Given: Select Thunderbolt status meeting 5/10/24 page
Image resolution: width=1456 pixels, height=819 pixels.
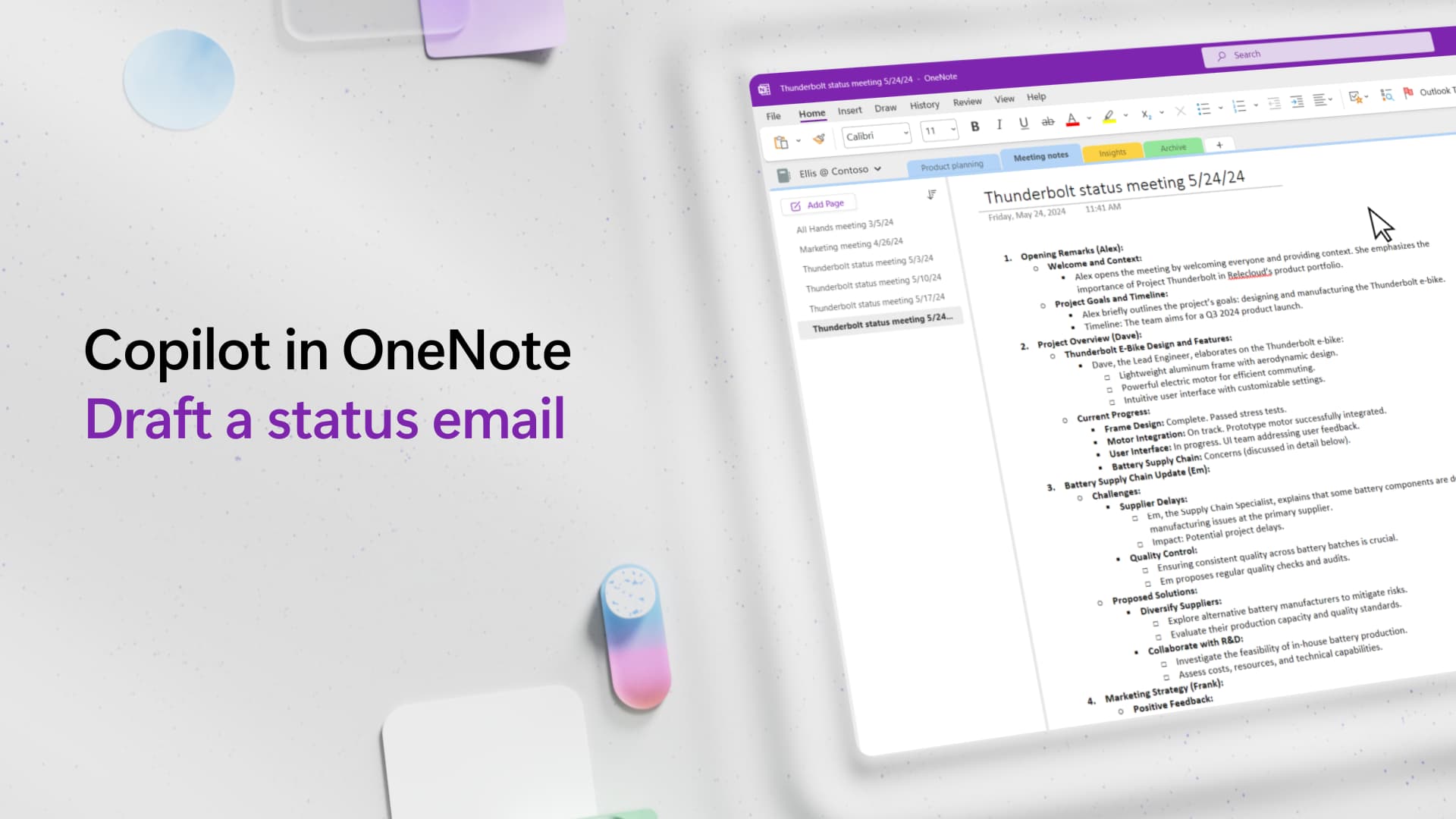Looking at the screenshot, I should 872,279.
